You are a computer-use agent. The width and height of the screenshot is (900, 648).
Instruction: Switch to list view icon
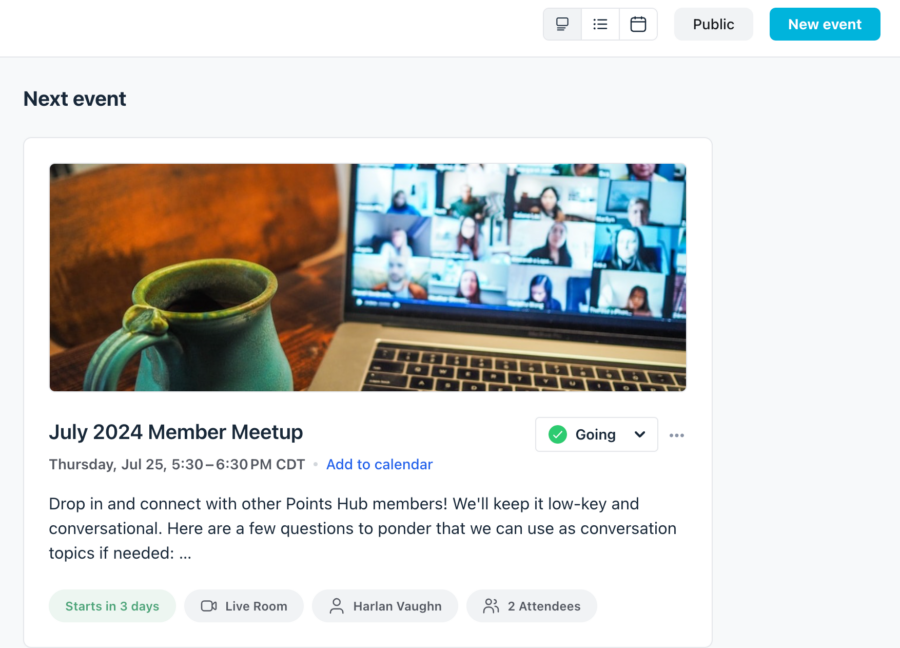click(x=600, y=24)
